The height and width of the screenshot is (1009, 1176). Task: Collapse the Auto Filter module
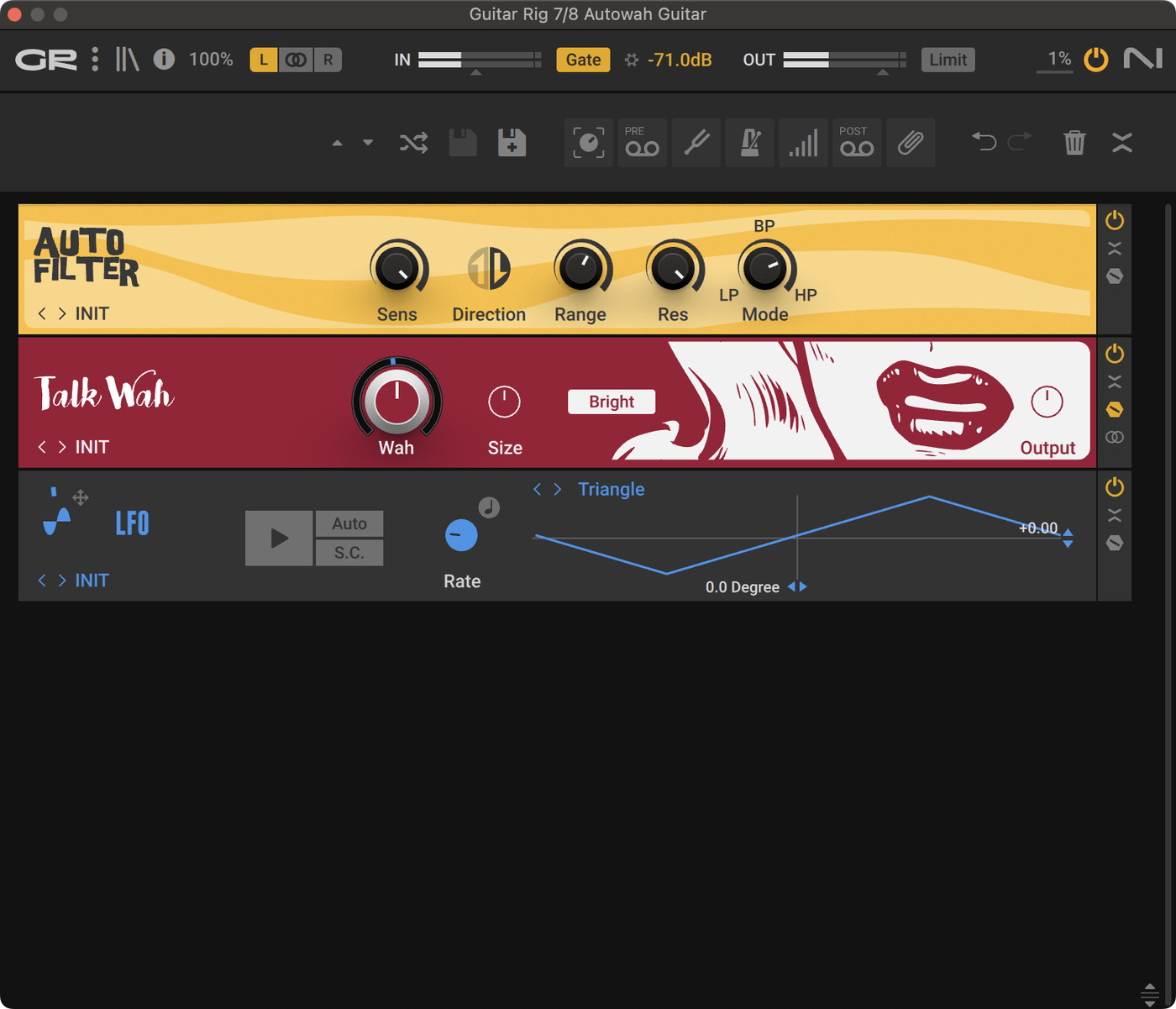[1115, 249]
